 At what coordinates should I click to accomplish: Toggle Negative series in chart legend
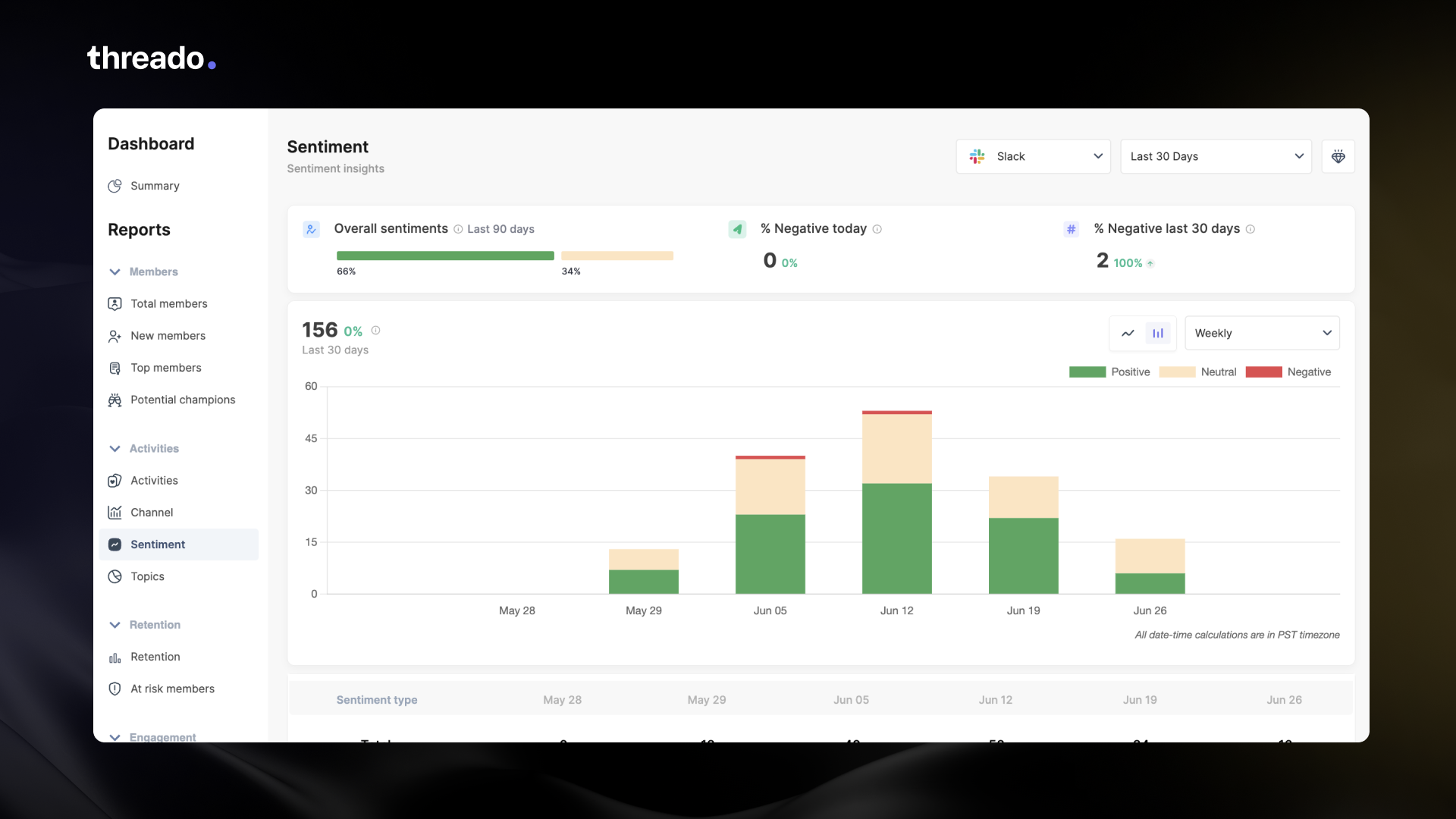coord(1308,372)
